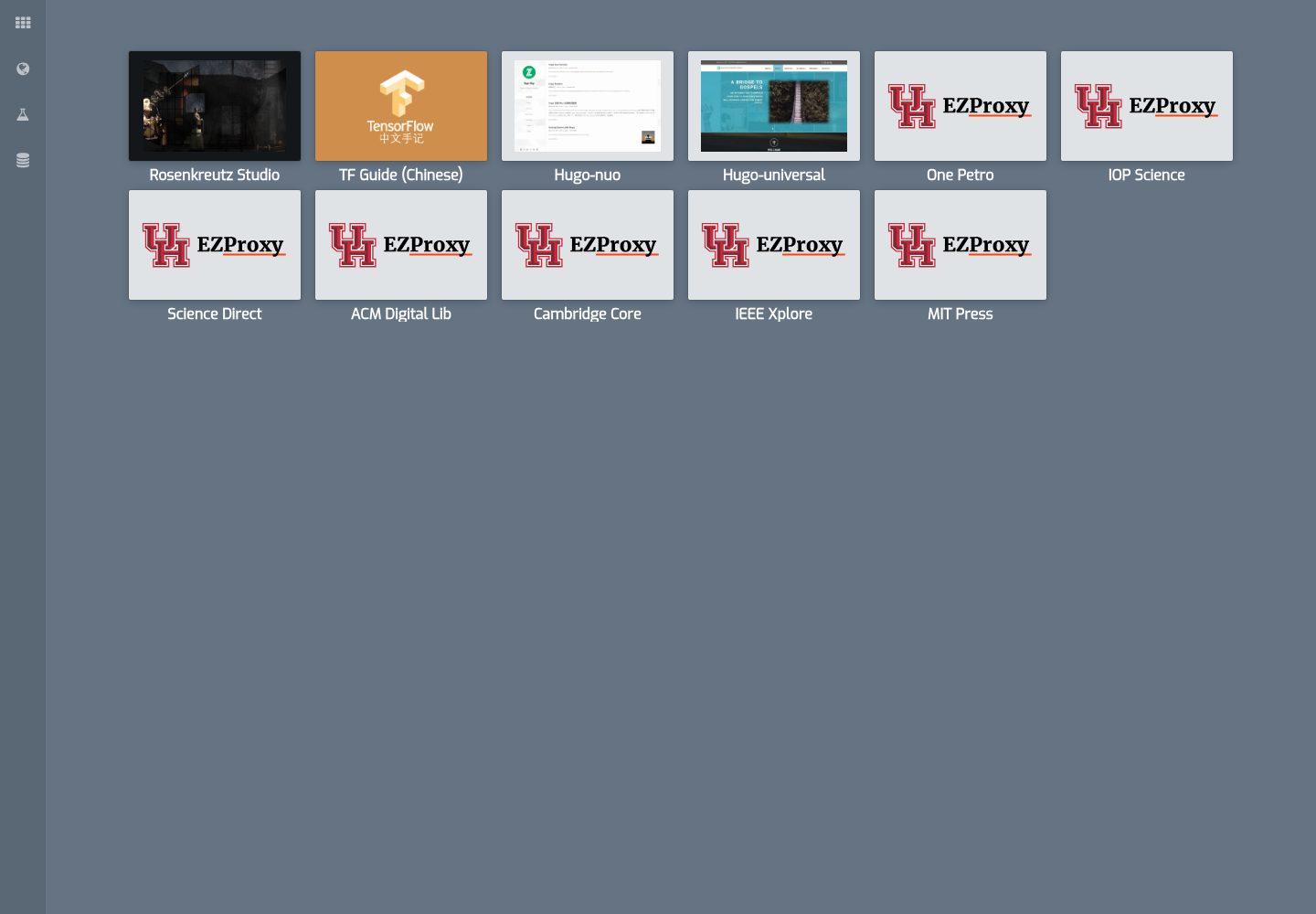Open the Rosenkreutz Studio thumbnail image
The height and width of the screenshot is (914, 1316).
click(x=215, y=106)
